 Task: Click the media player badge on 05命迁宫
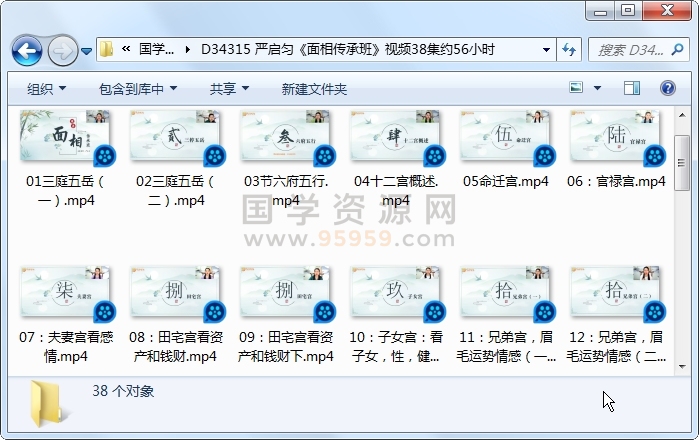(544, 156)
